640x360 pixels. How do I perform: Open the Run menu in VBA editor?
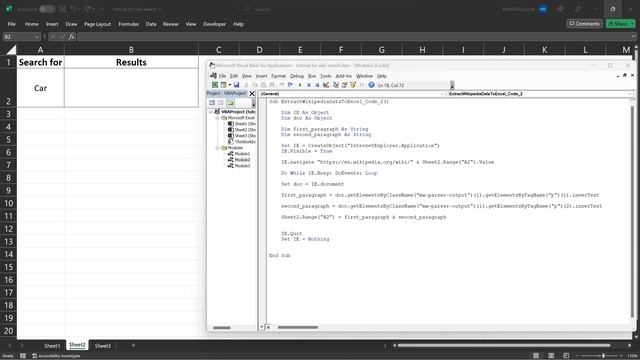(312, 76)
